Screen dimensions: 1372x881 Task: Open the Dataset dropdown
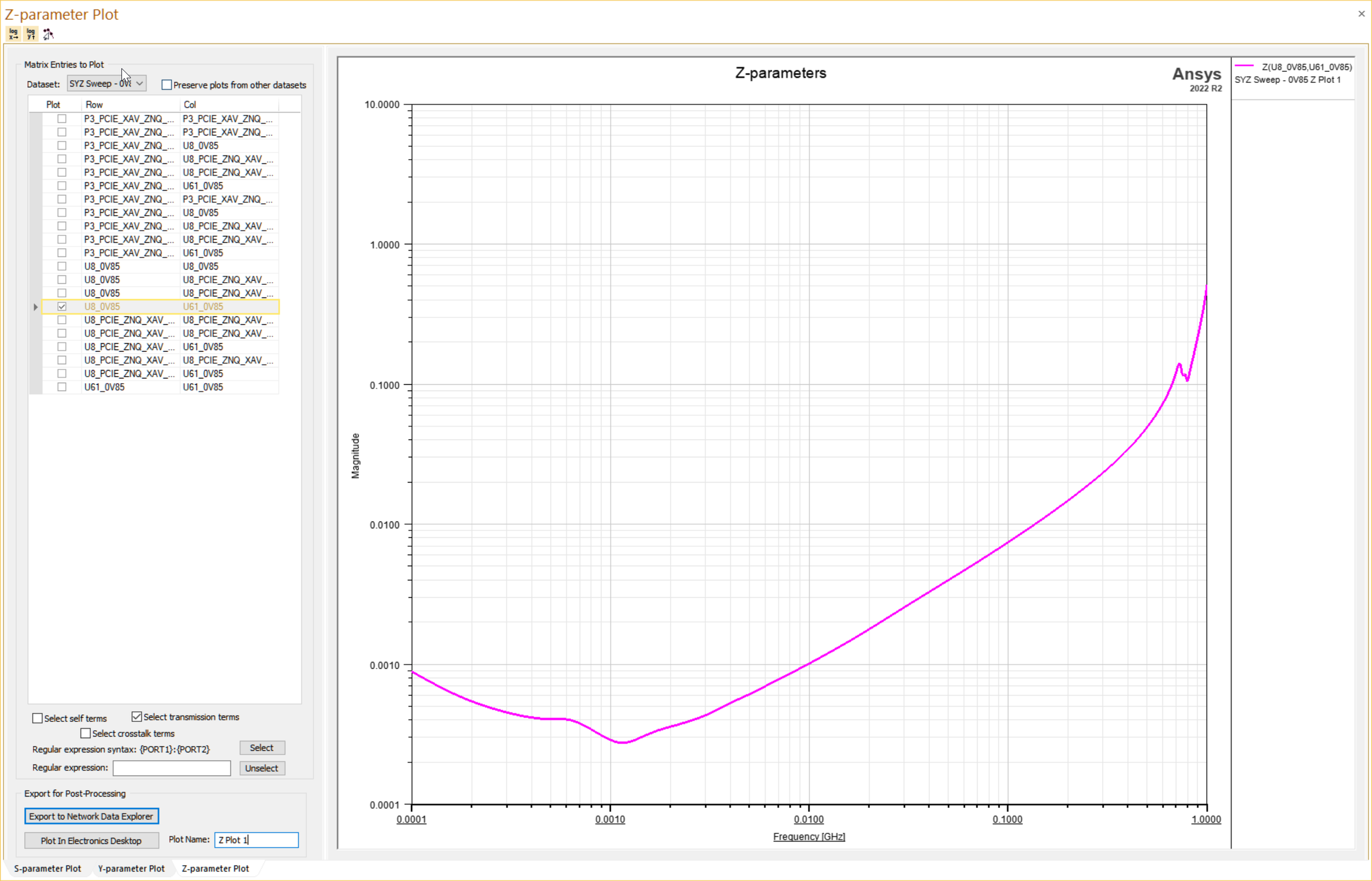[106, 83]
